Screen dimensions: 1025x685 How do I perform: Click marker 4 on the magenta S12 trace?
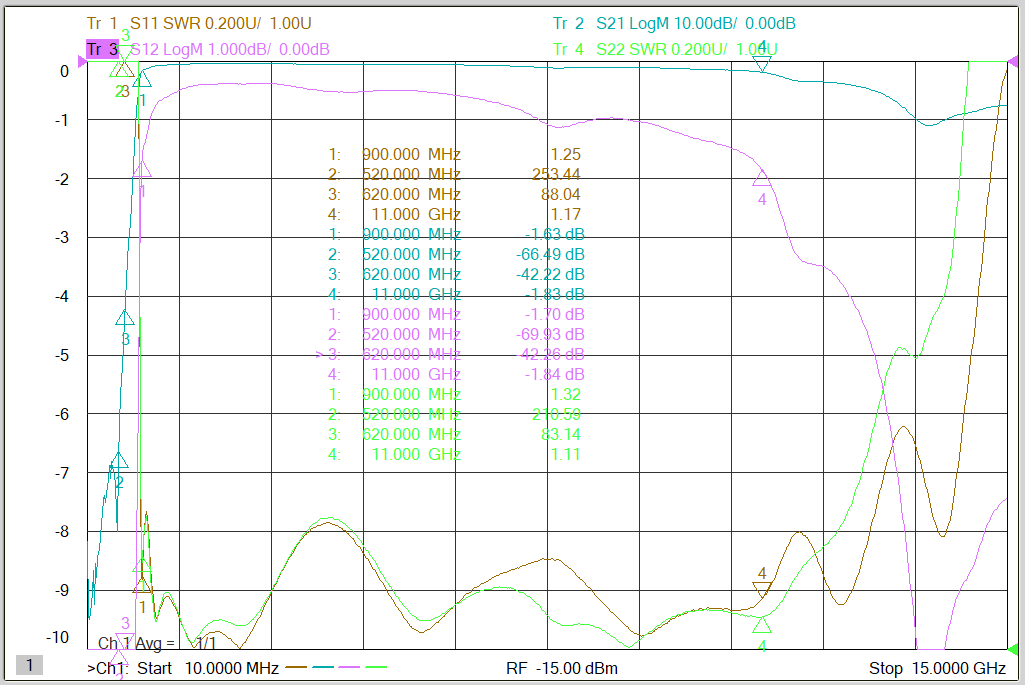[762, 178]
